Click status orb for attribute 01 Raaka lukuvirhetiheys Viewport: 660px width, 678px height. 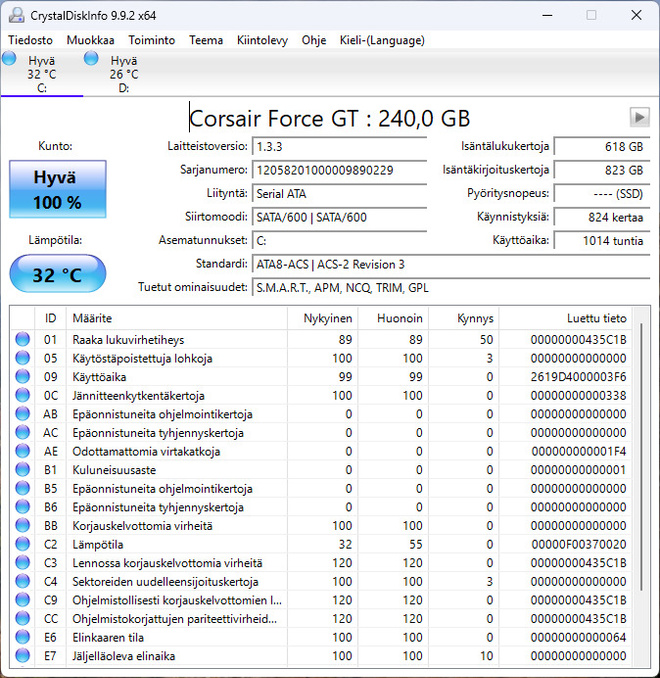22,339
